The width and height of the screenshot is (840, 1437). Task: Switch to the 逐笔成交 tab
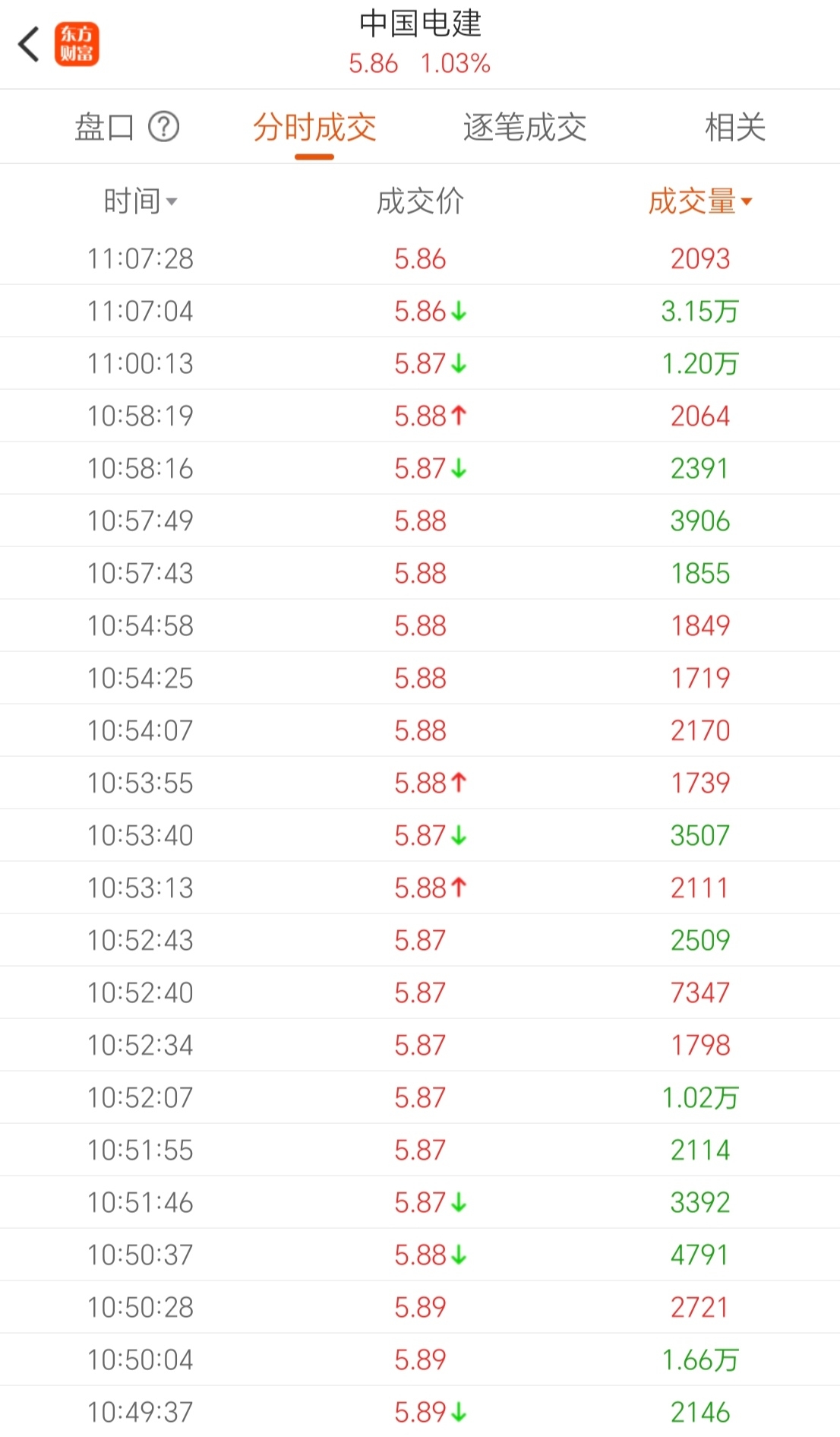(x=525, y=127)
